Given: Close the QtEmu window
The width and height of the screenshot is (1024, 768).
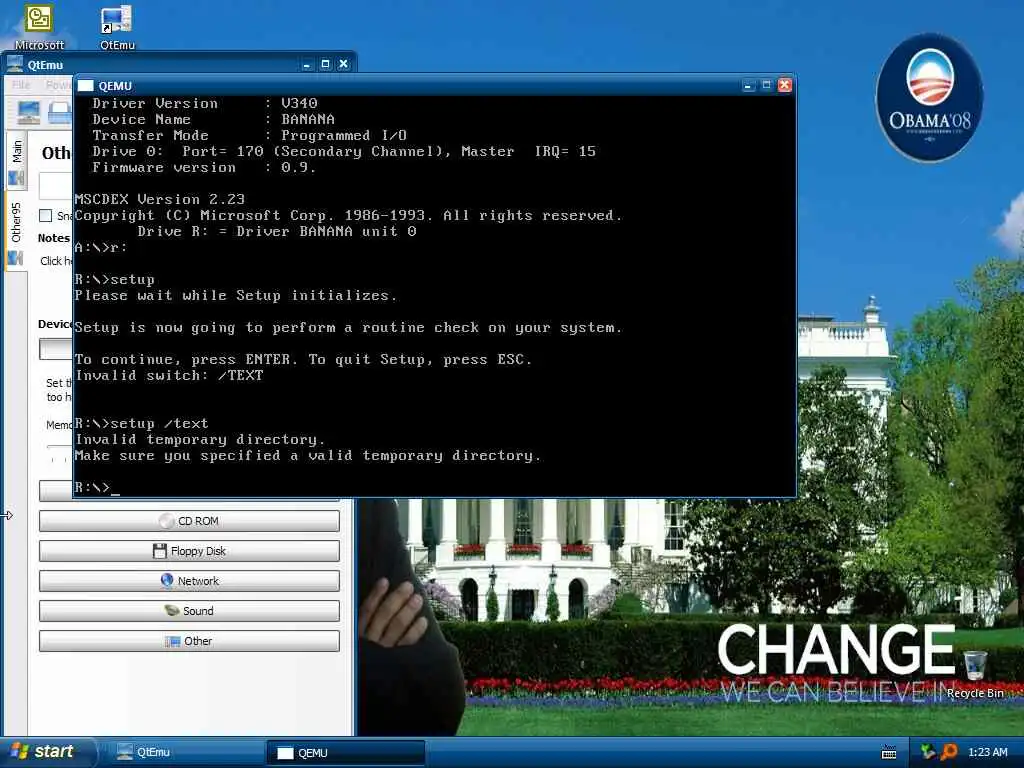Looking at the screenshot, I should point(344,64).
